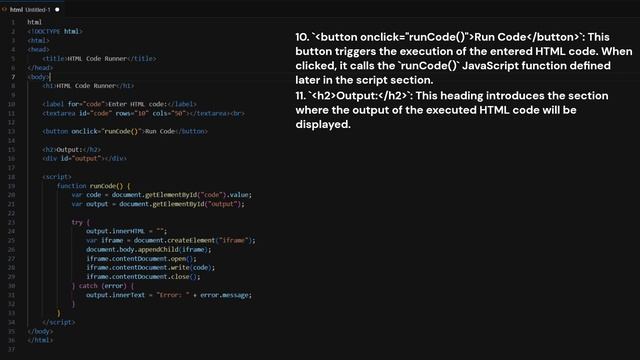Select the Untitled-1 editor tab
Image resolution: width=640 pixels, height=360 pixels.
32,9
